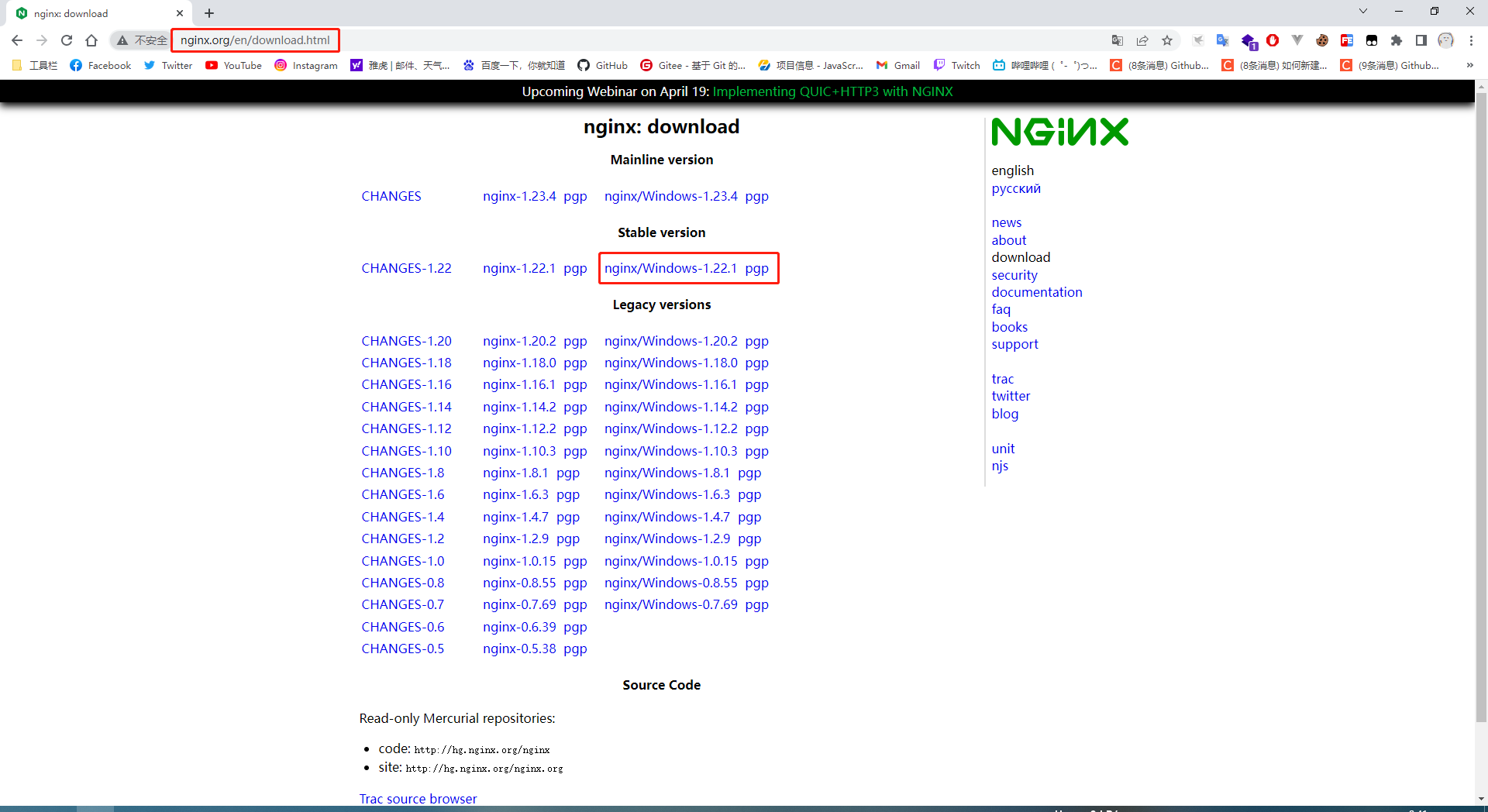Image resolution: width=1488 pixels, height=812 pixels.
Task: Open the Vue devtools extension icon
Action: pos(1297,40)
